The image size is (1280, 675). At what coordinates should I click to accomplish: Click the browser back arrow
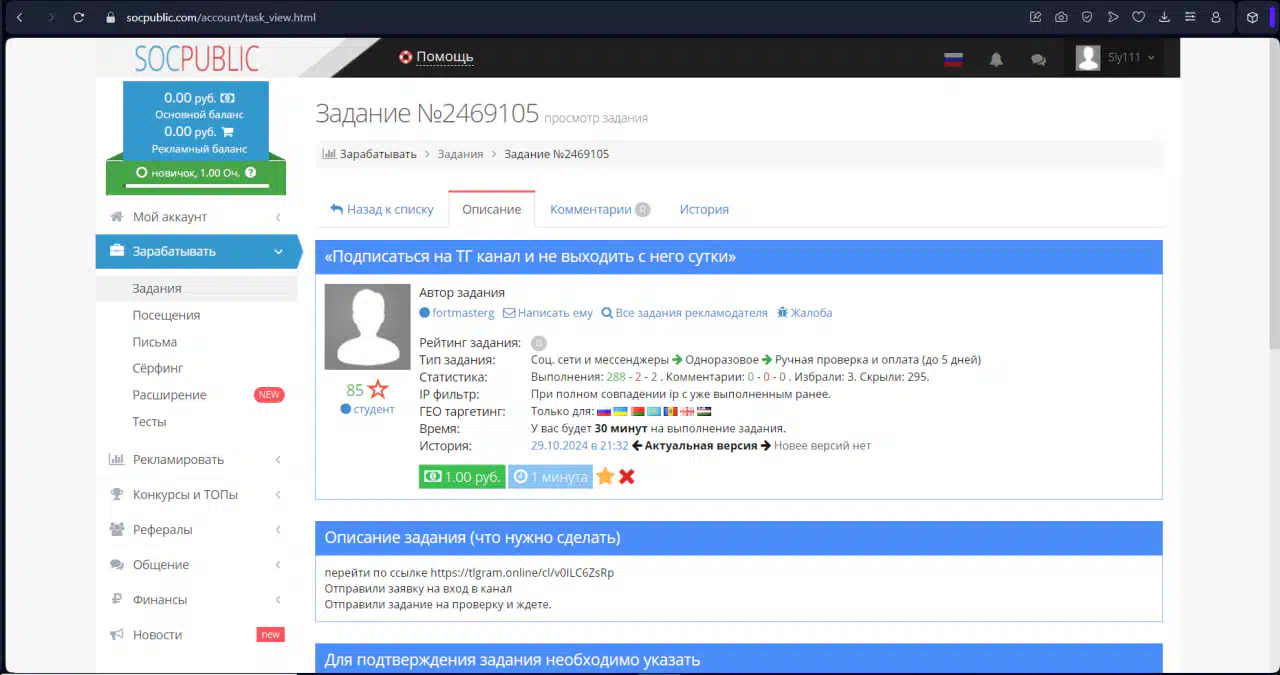(19, 17)
